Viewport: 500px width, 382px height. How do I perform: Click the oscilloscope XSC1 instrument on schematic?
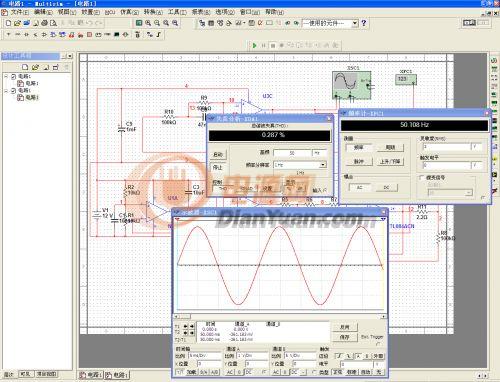(352, 85)
